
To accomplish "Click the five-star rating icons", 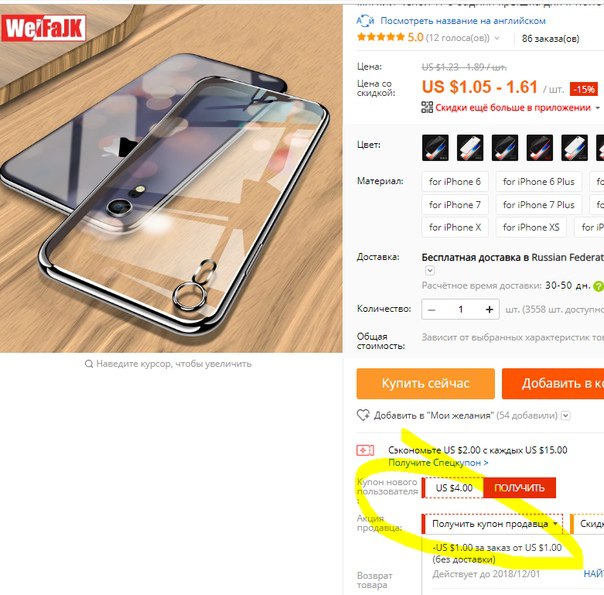I will [x=381, y=37].
